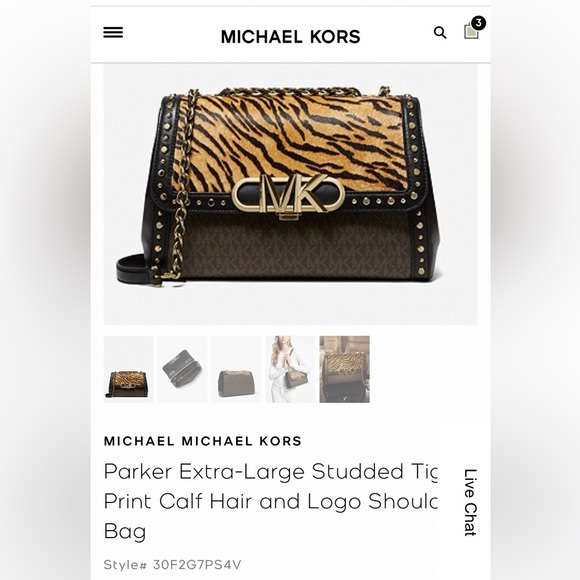Select the lifestyle car seat thumbnail
Viewport: 580px width, 580px height.
point(344,369)
